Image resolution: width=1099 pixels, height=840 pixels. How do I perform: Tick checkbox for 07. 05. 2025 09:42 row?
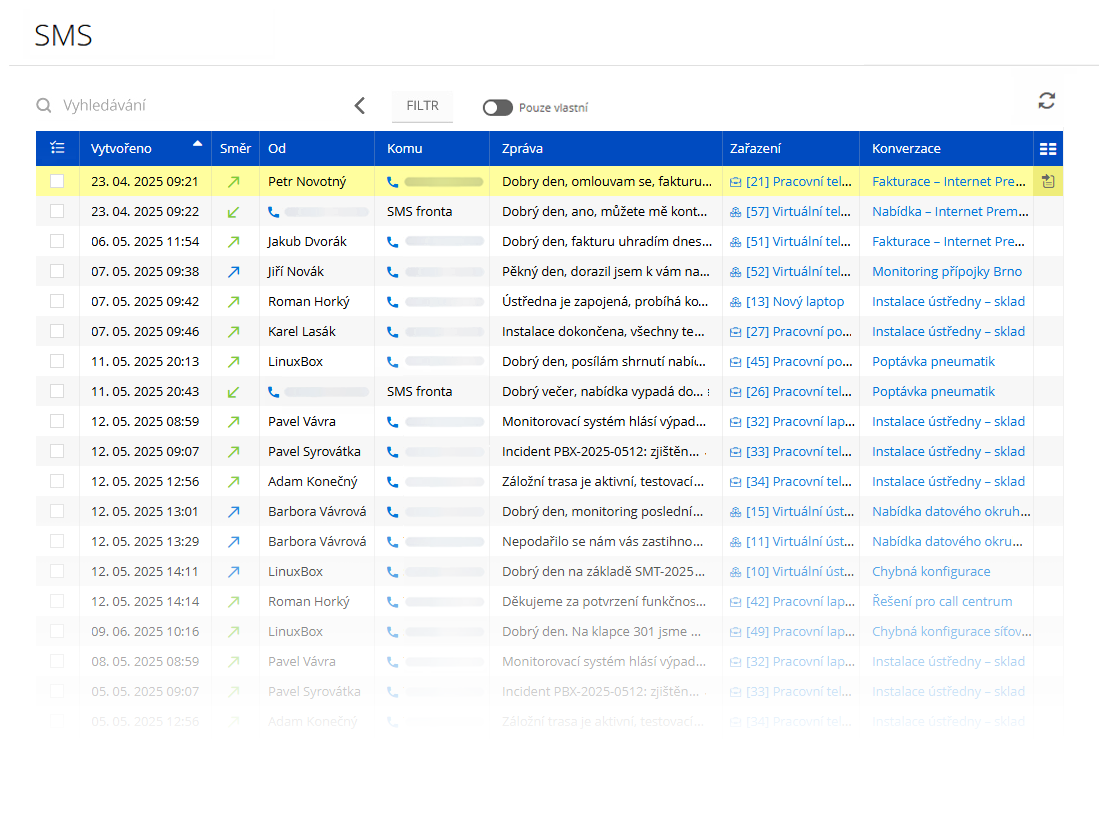pos(57,302)
